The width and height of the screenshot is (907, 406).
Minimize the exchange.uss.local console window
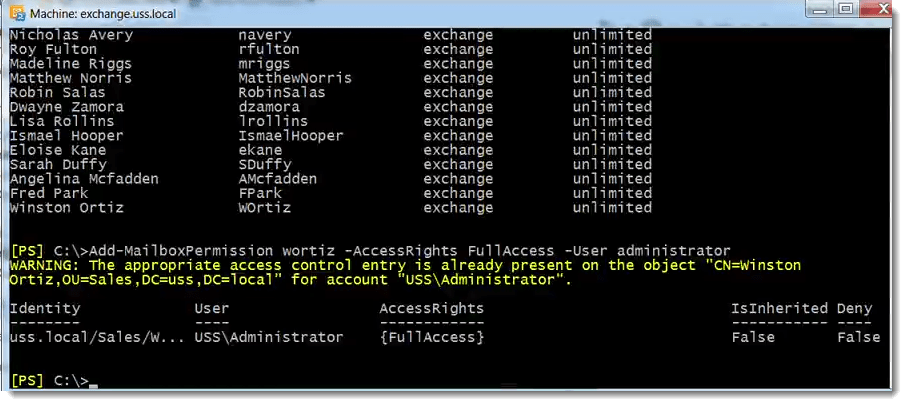click(820, 9)
